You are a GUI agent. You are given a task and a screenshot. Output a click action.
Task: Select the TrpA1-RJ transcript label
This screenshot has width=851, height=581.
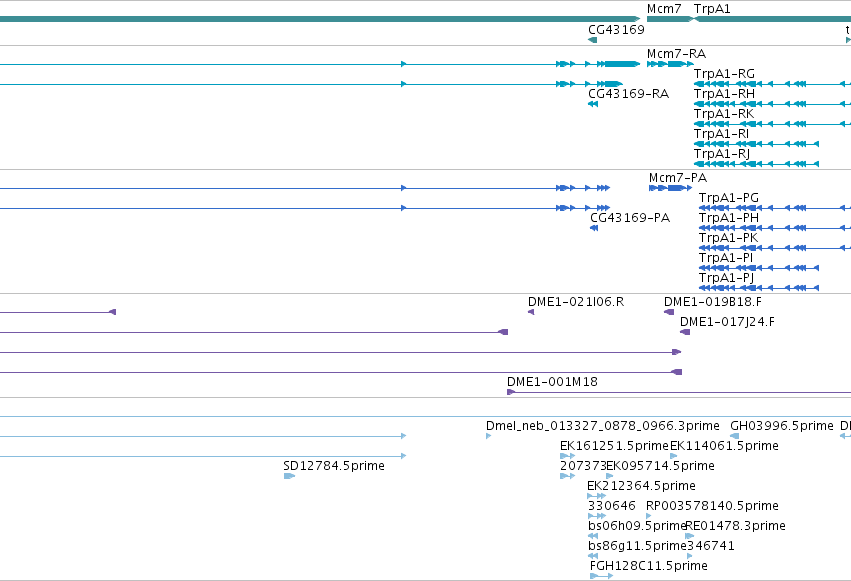(722, 154)
